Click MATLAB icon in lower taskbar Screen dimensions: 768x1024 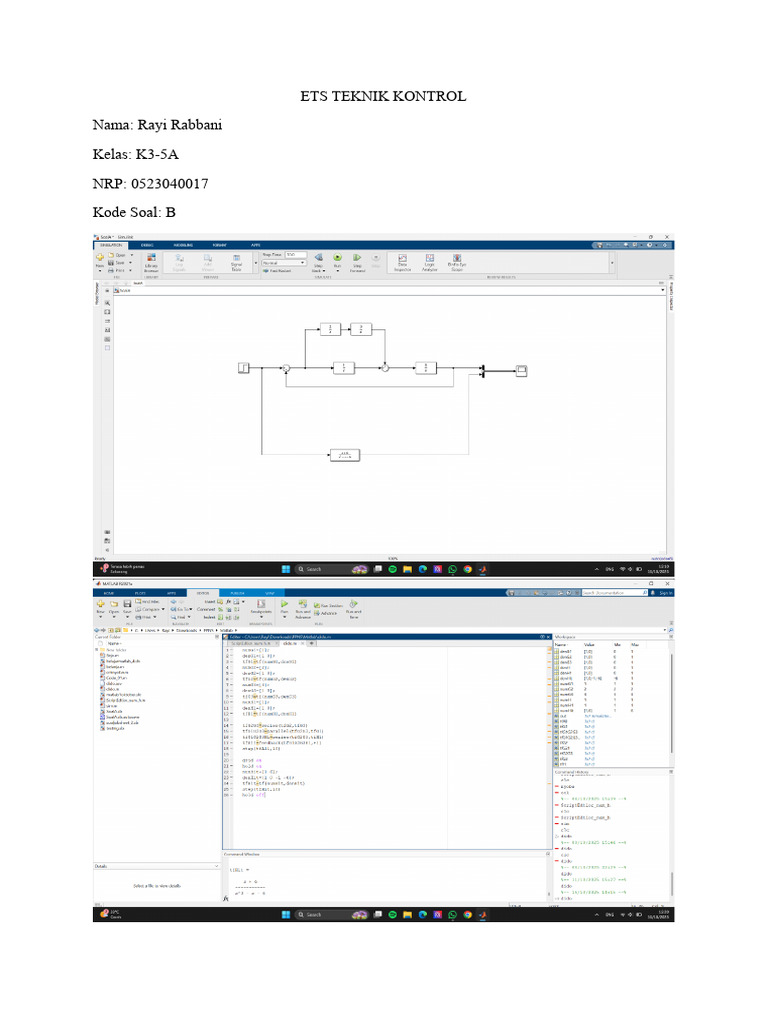coord(483,915)
